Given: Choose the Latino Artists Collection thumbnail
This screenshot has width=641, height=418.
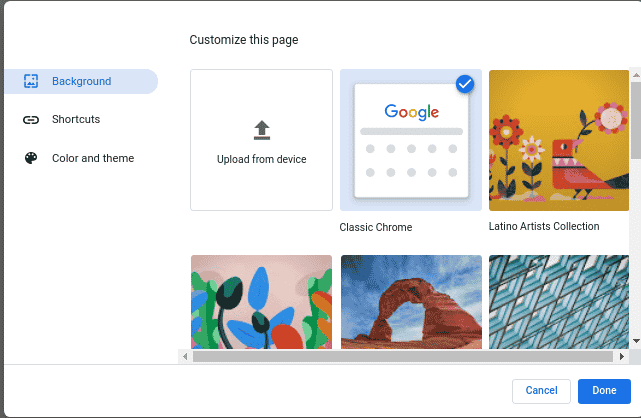Looking at the screenshot, I should 559,141.
